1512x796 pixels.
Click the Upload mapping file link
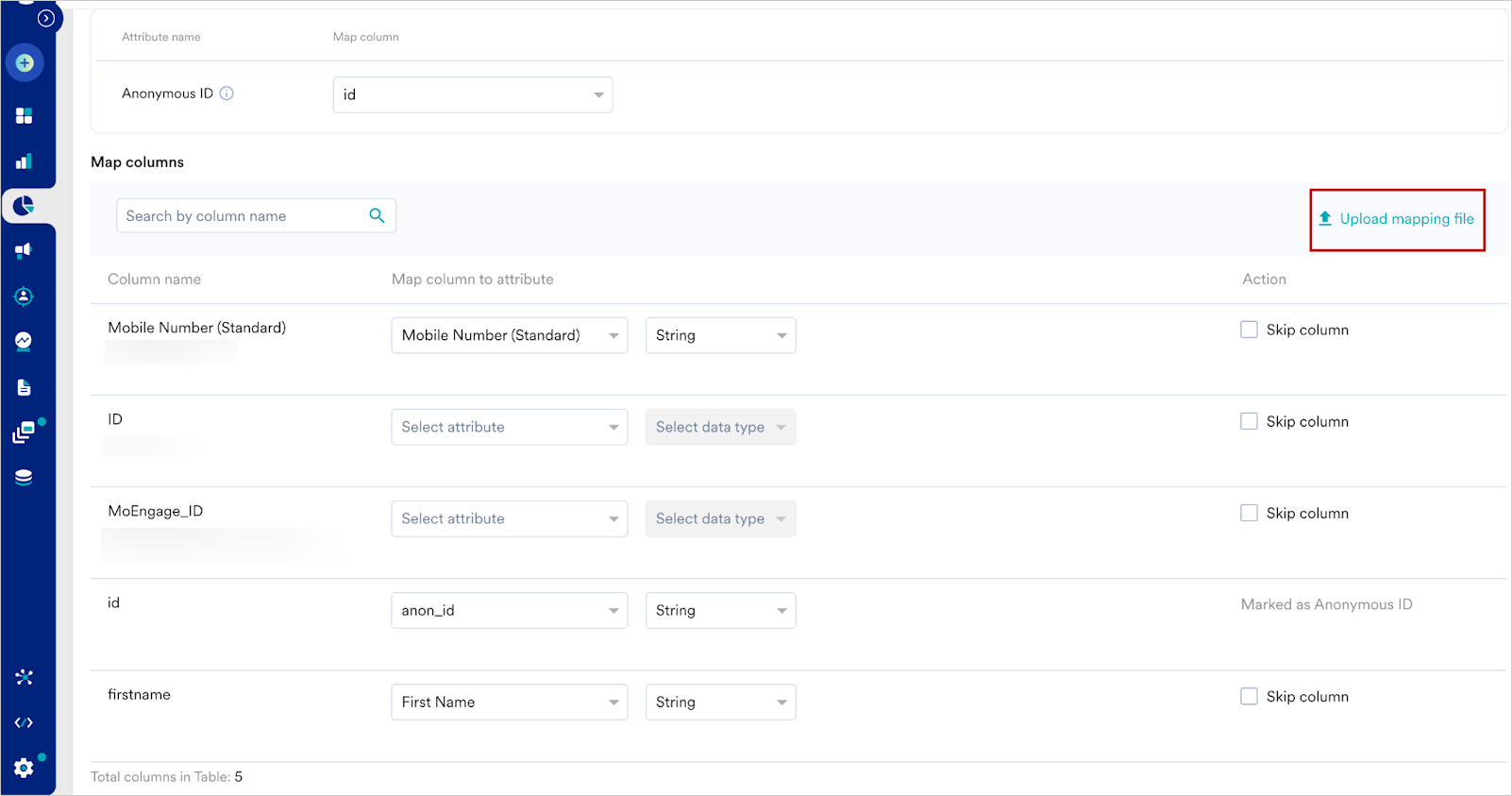coord(1397,219)
